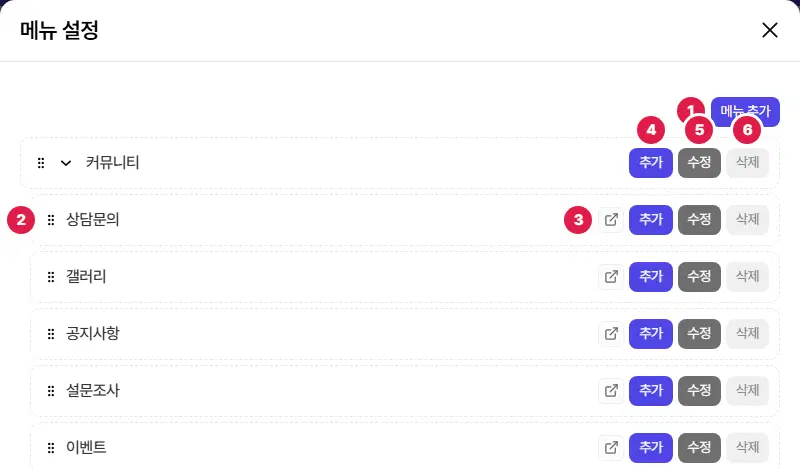Select the 이벤트 menu item label
Image resolution: width=800 pixels, height=470 pixels.
click(x=86, y=448)
